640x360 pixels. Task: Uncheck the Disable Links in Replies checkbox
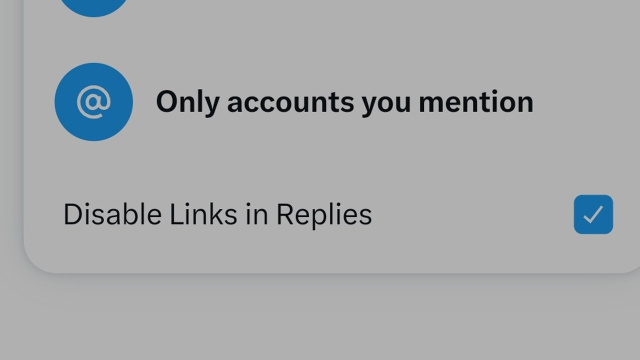click(593, 214)
